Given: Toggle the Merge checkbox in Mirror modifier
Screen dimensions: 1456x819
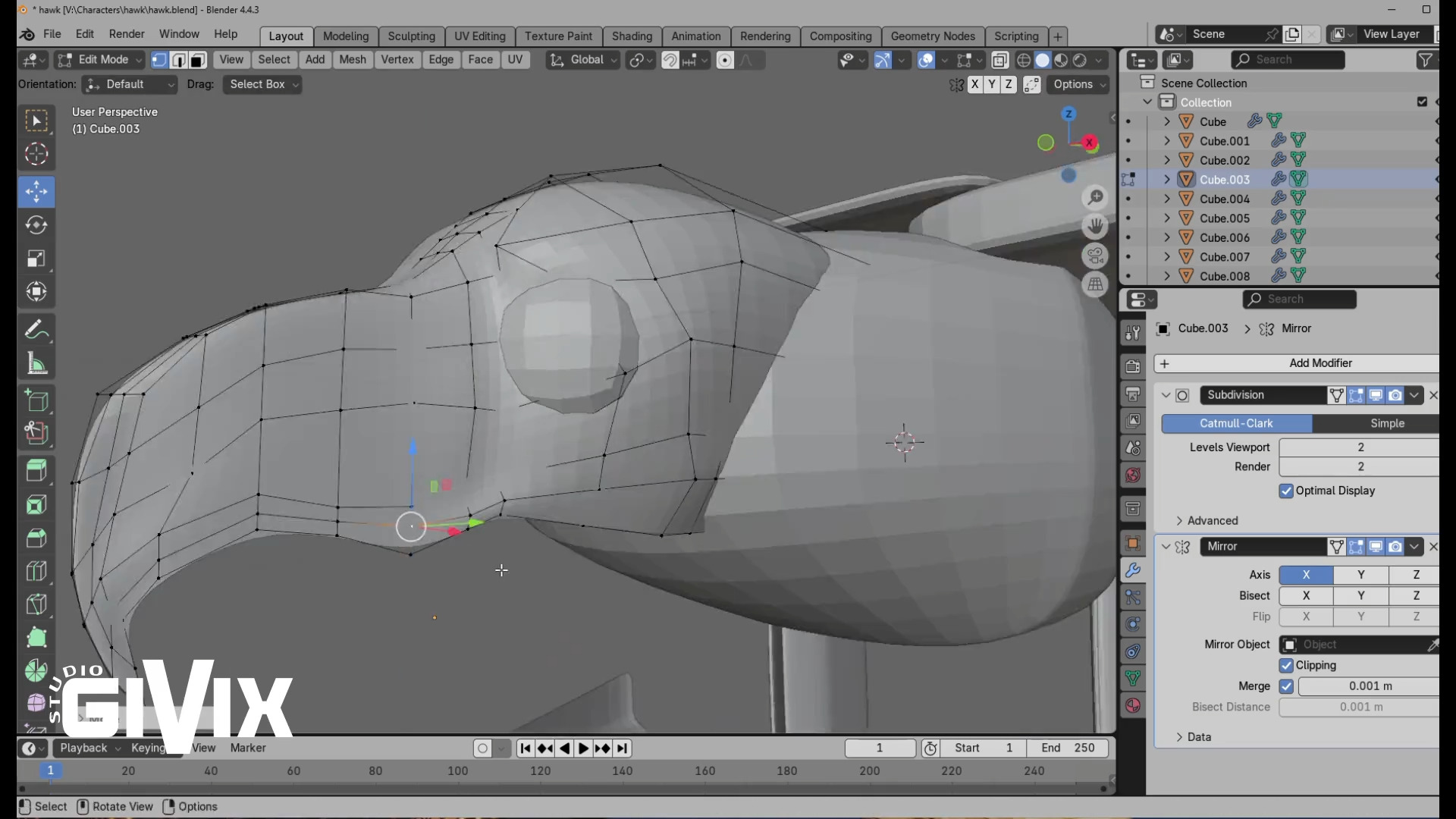Looking at the screenshot, I should tap(1286, 686).
